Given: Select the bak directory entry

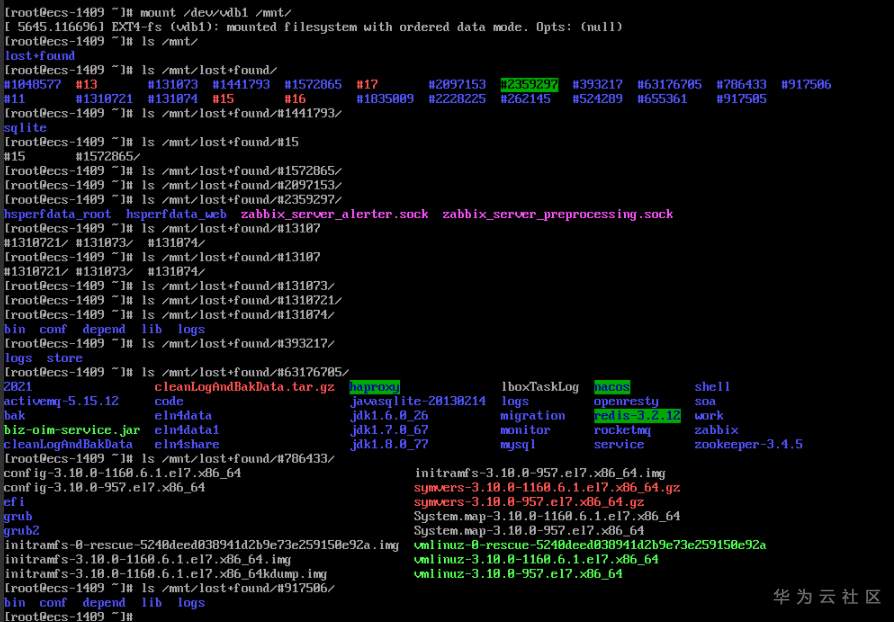Looking at the screenshot, I should click(x=14, y=416).
